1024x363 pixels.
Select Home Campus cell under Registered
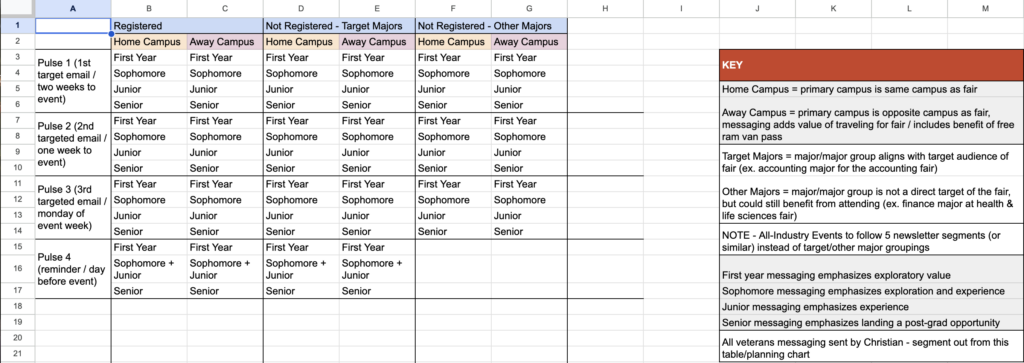tap(149, 41)
